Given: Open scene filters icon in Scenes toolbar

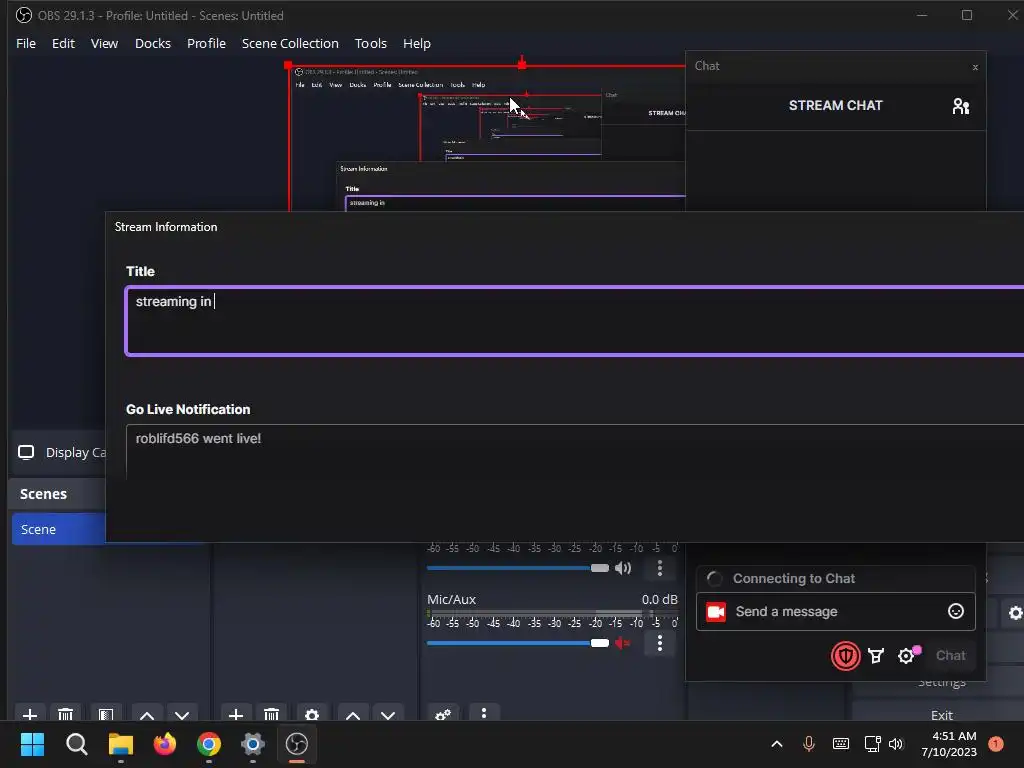Looking at the screenshot, I should pos(106,714).
